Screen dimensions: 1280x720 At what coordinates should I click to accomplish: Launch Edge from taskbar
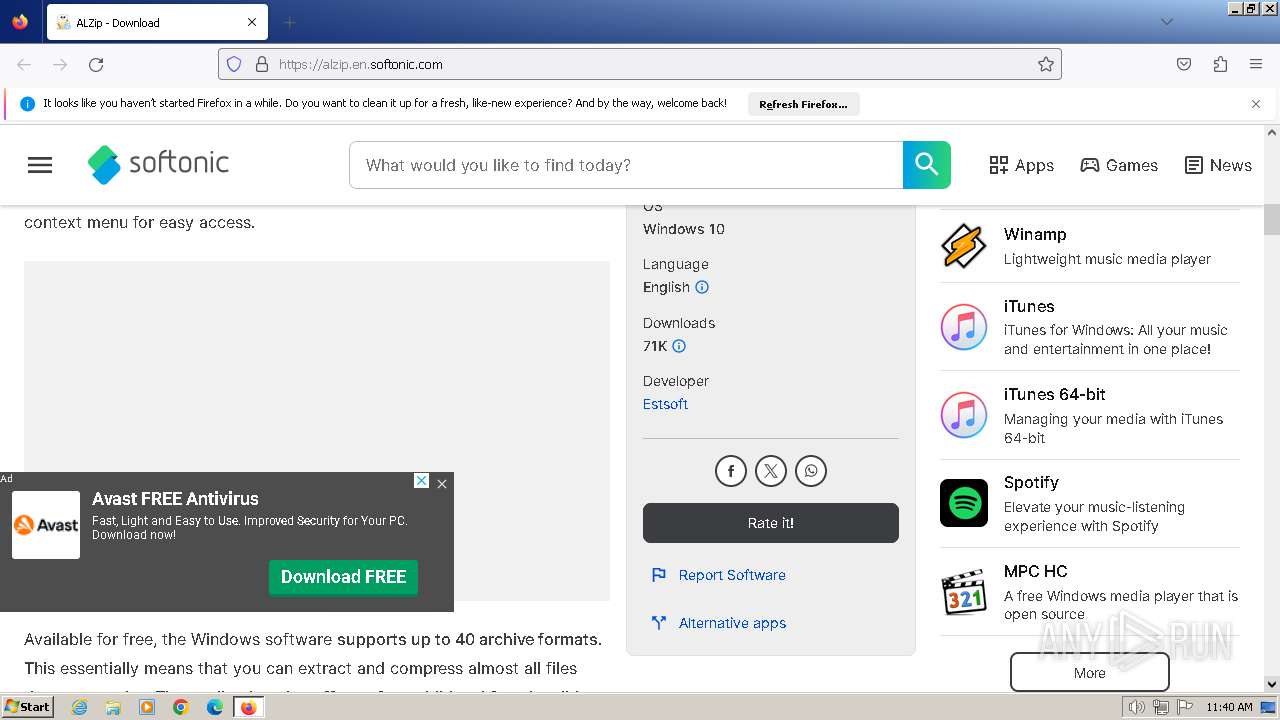(x=215, y=707)
